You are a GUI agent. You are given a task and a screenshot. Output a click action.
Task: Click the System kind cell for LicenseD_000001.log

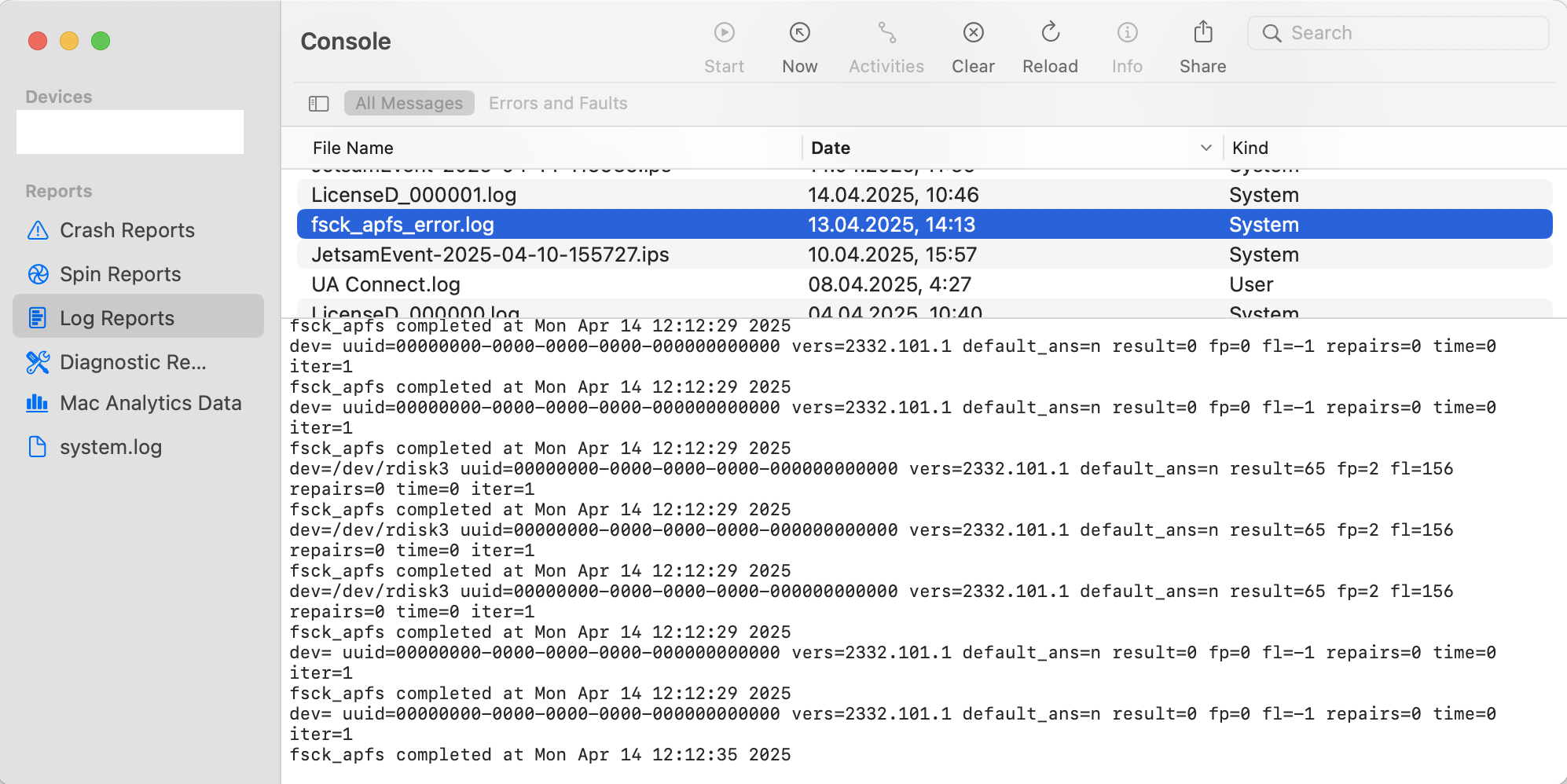[x=1264, y=195]
